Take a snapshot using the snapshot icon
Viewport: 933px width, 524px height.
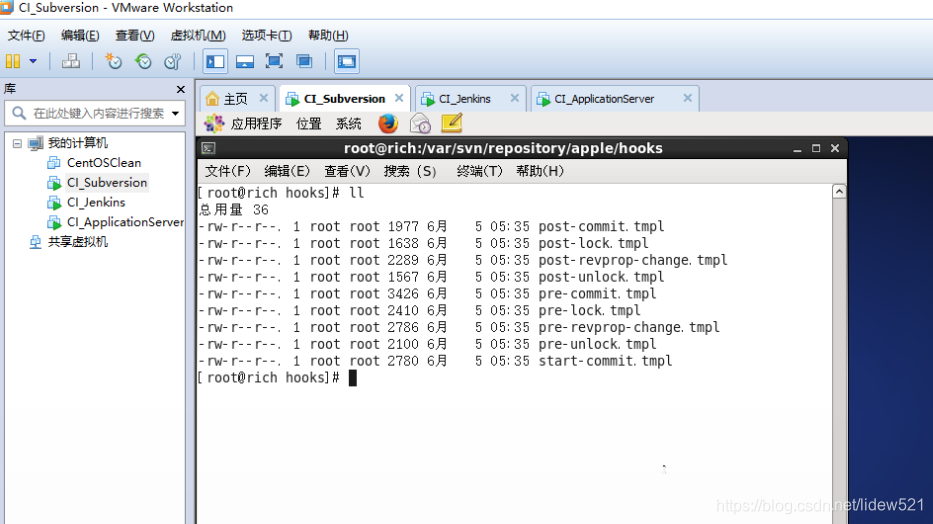pos(112,61)
